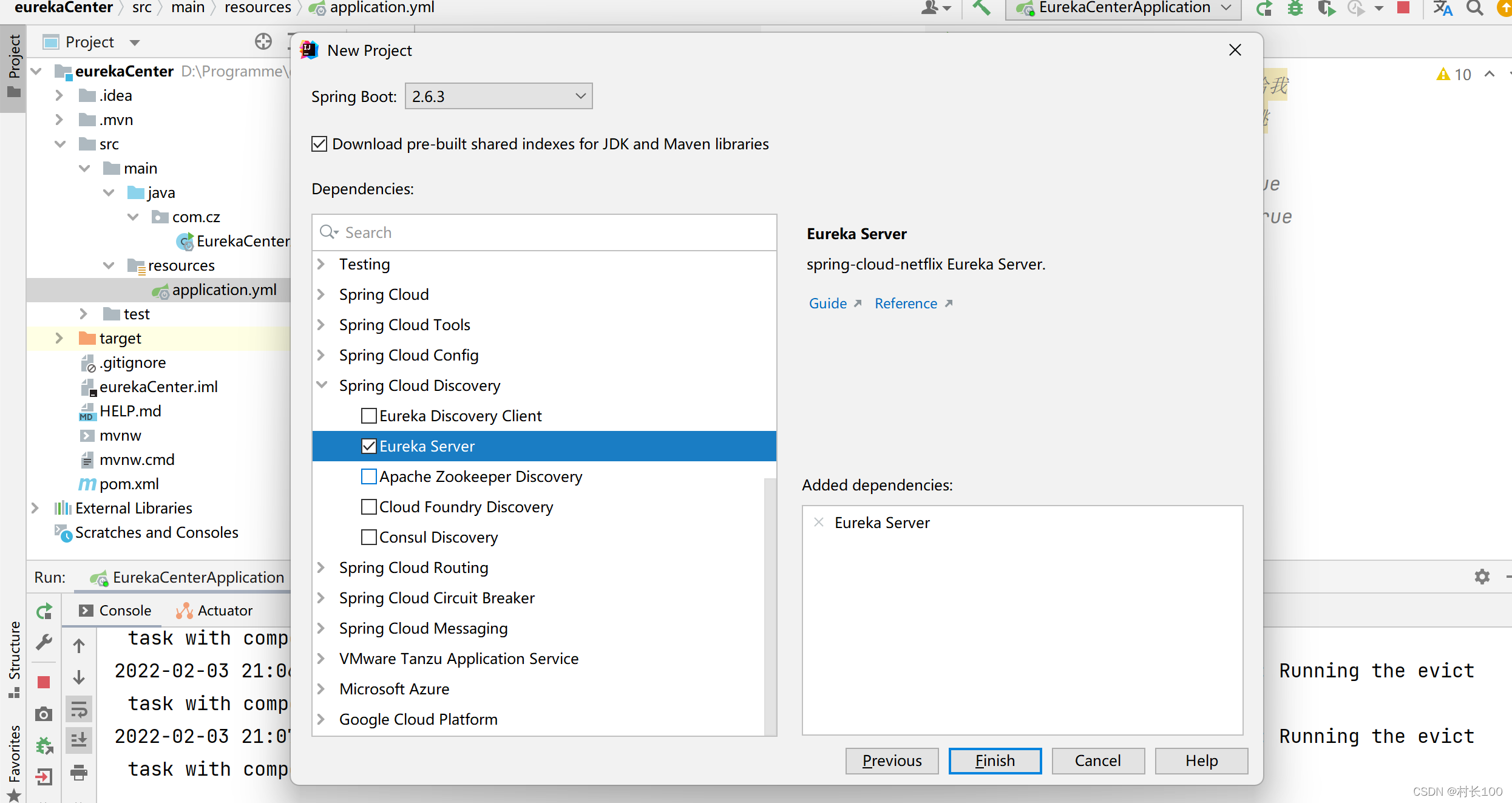Screen dimensions: 1512x803
Task: Toggle download pre-built shared indexes checkbox
Action: (319, 144)
